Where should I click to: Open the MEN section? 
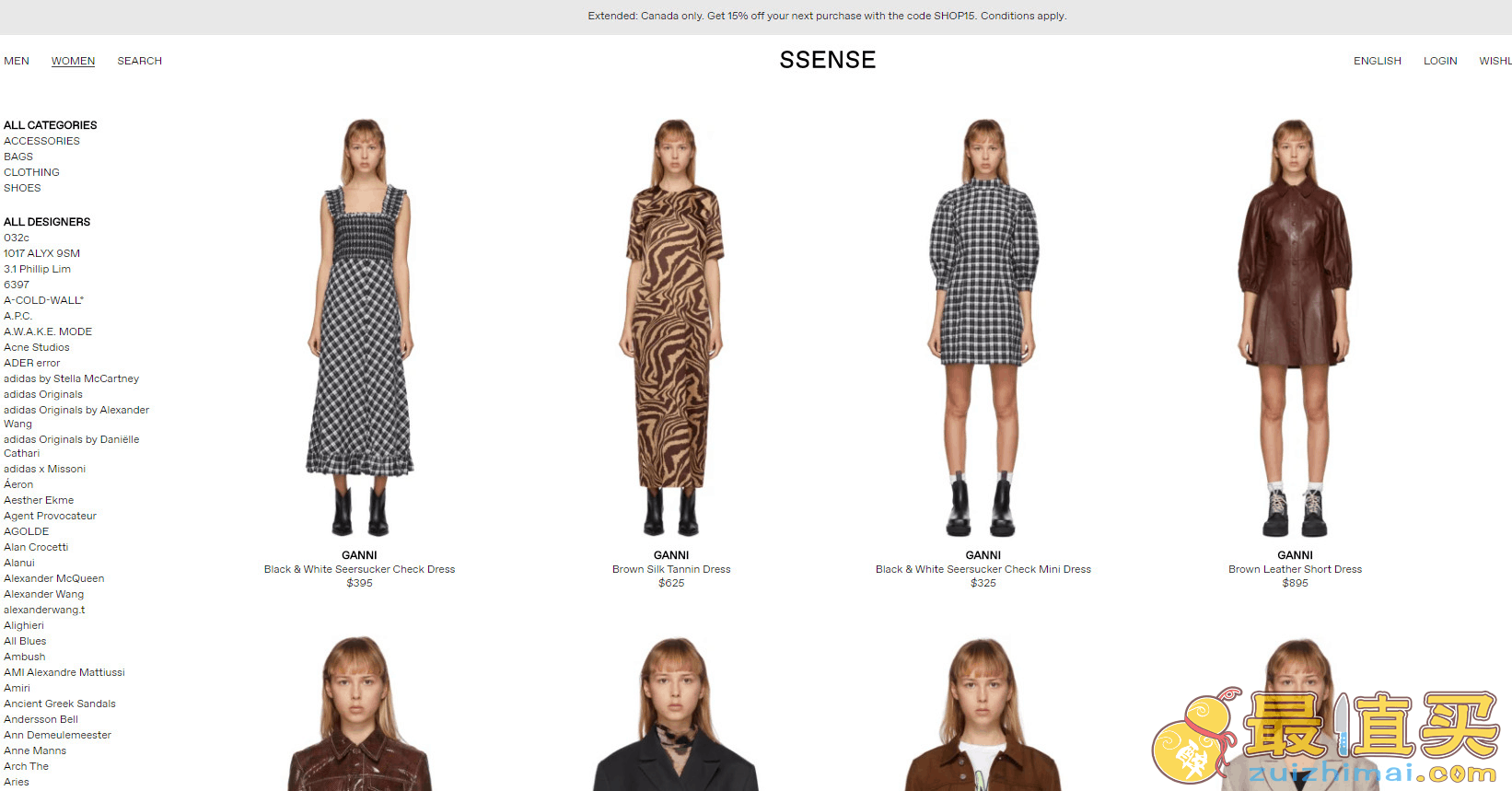[x=17, y=61]
